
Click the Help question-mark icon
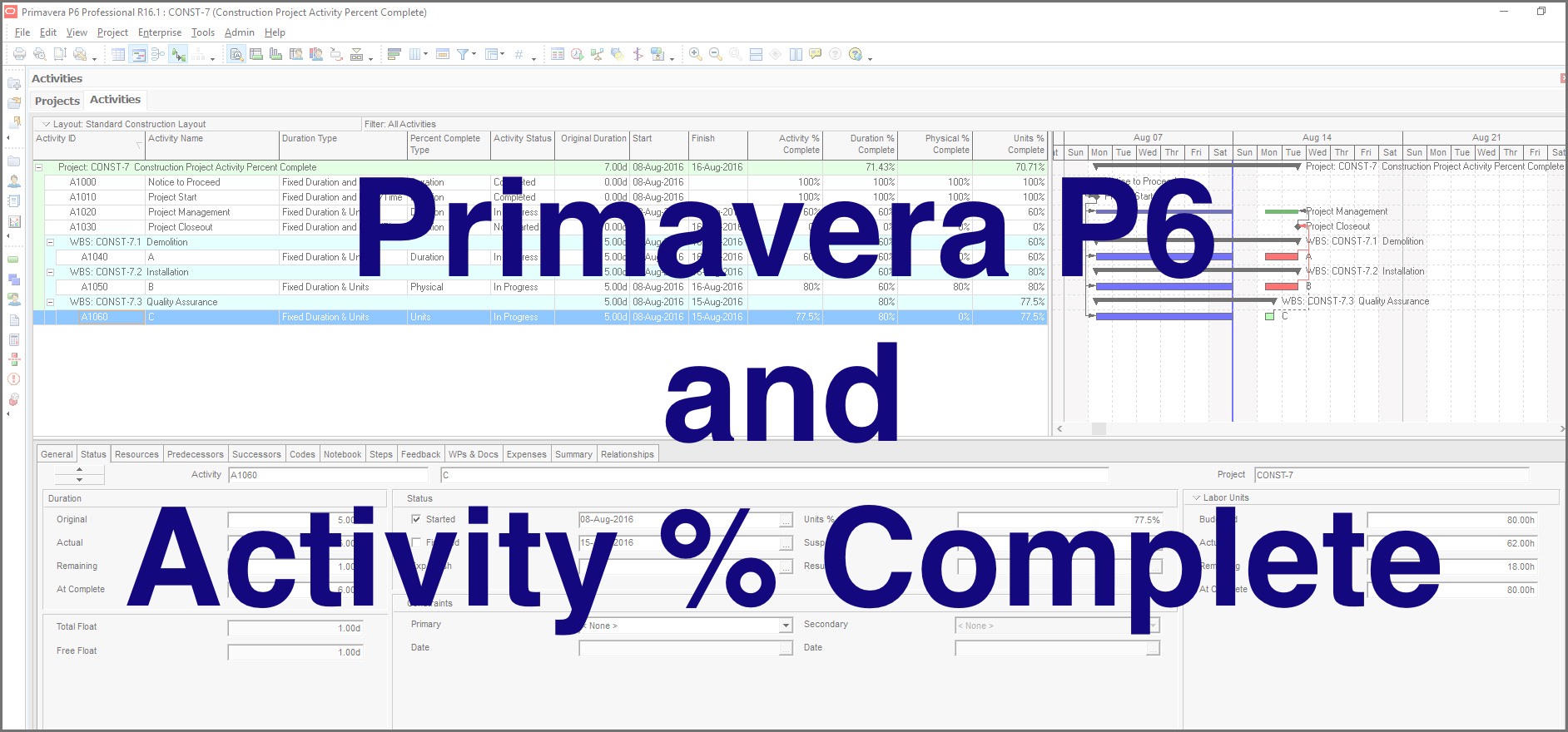[x=855, y=54]
